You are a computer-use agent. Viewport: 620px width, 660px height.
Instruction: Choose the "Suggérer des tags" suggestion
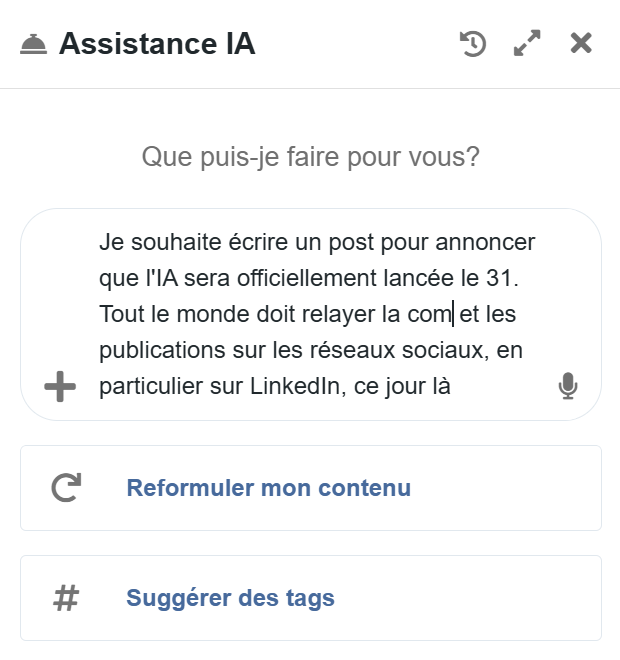click(230, 598)
